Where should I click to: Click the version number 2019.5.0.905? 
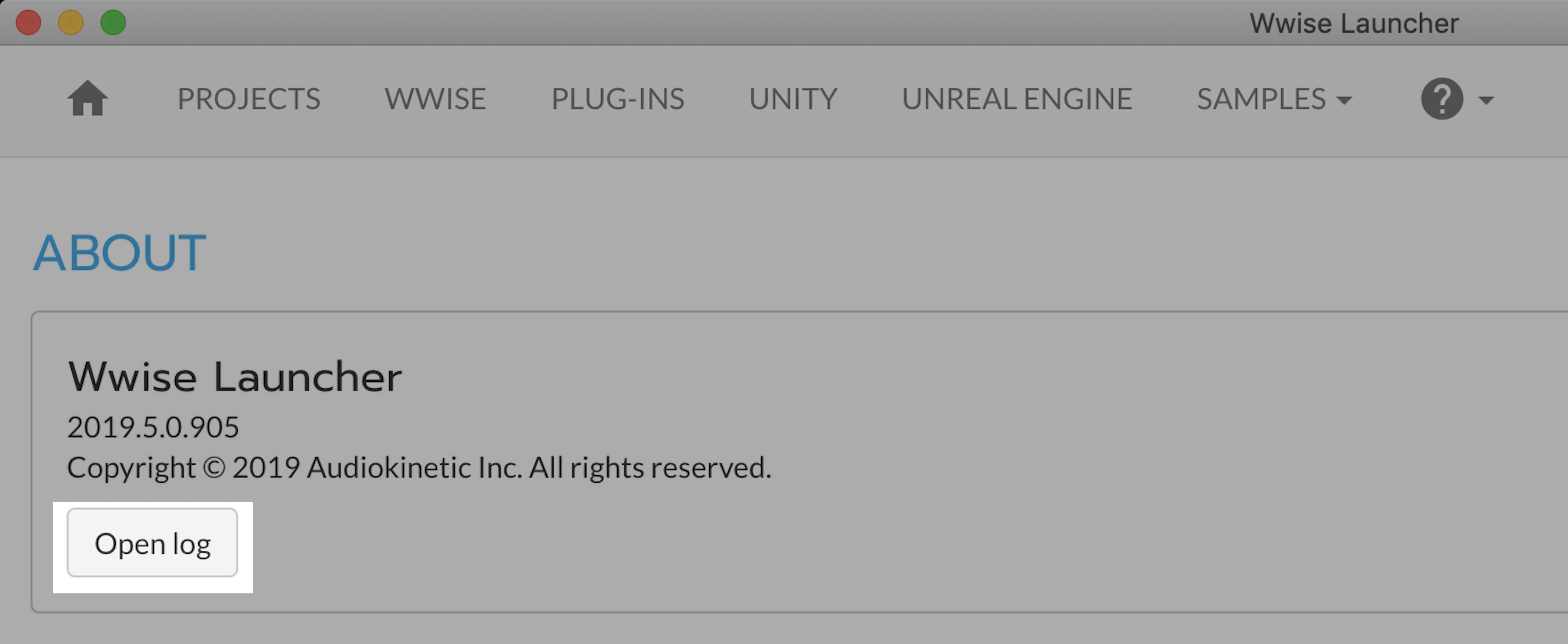pos(153,427)
